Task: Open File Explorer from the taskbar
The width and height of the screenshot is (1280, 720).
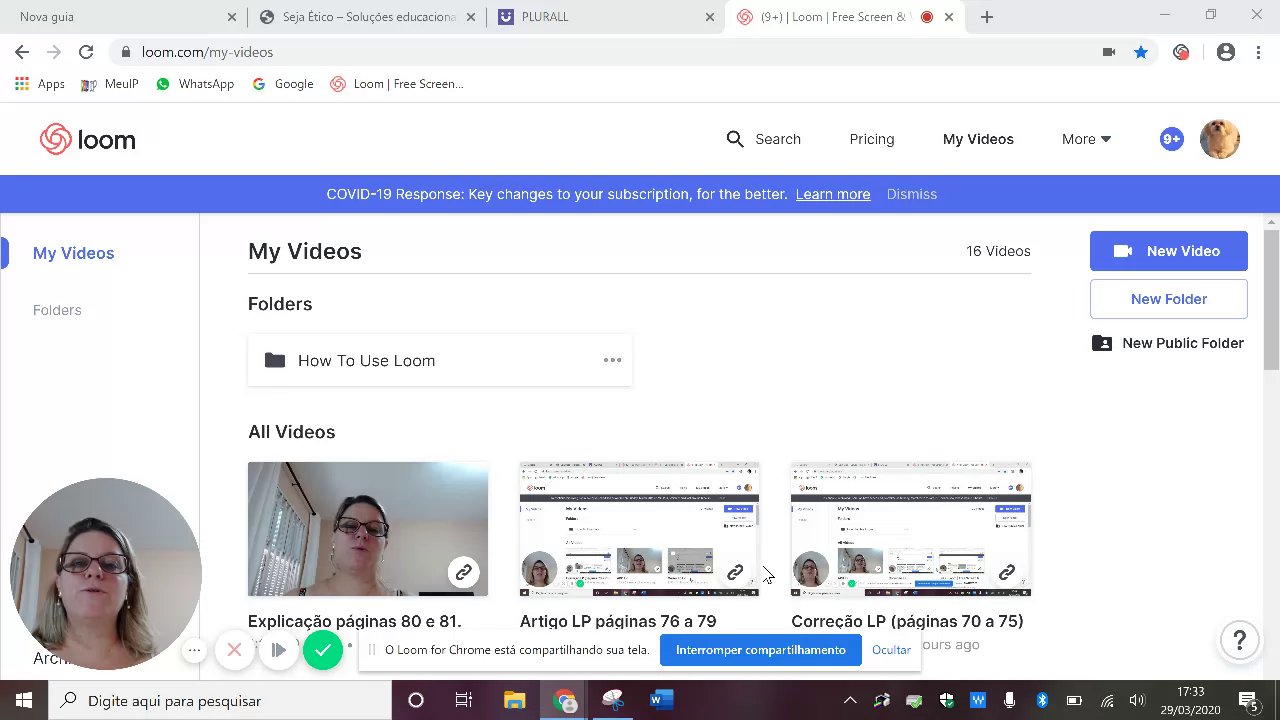Action: pos(514,701)
